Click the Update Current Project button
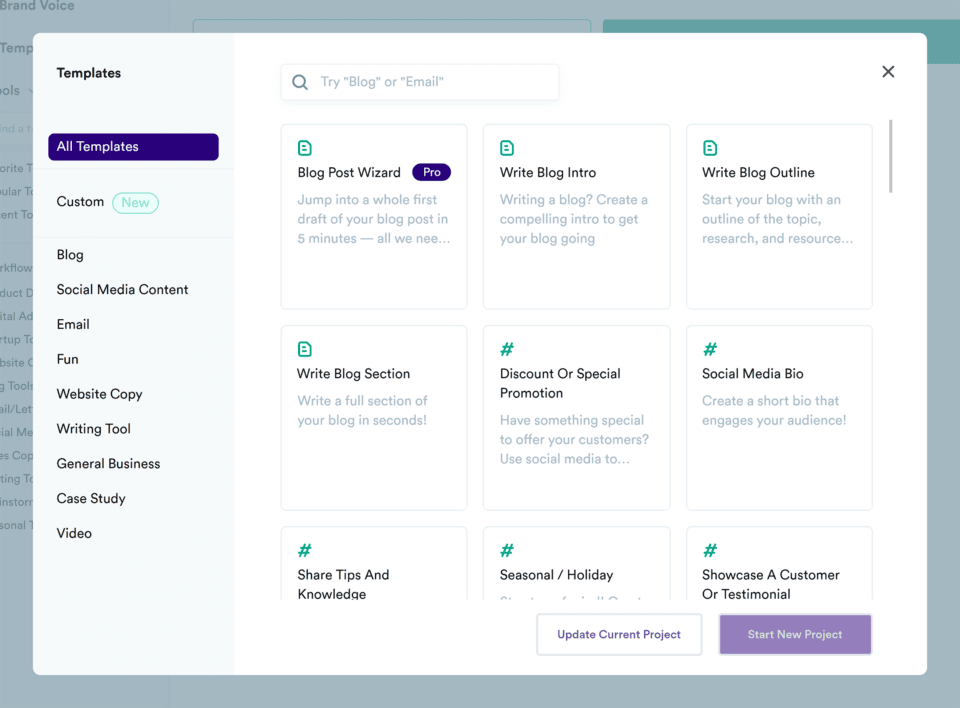This screenshot has height=708, width=960. coord(619,634)
